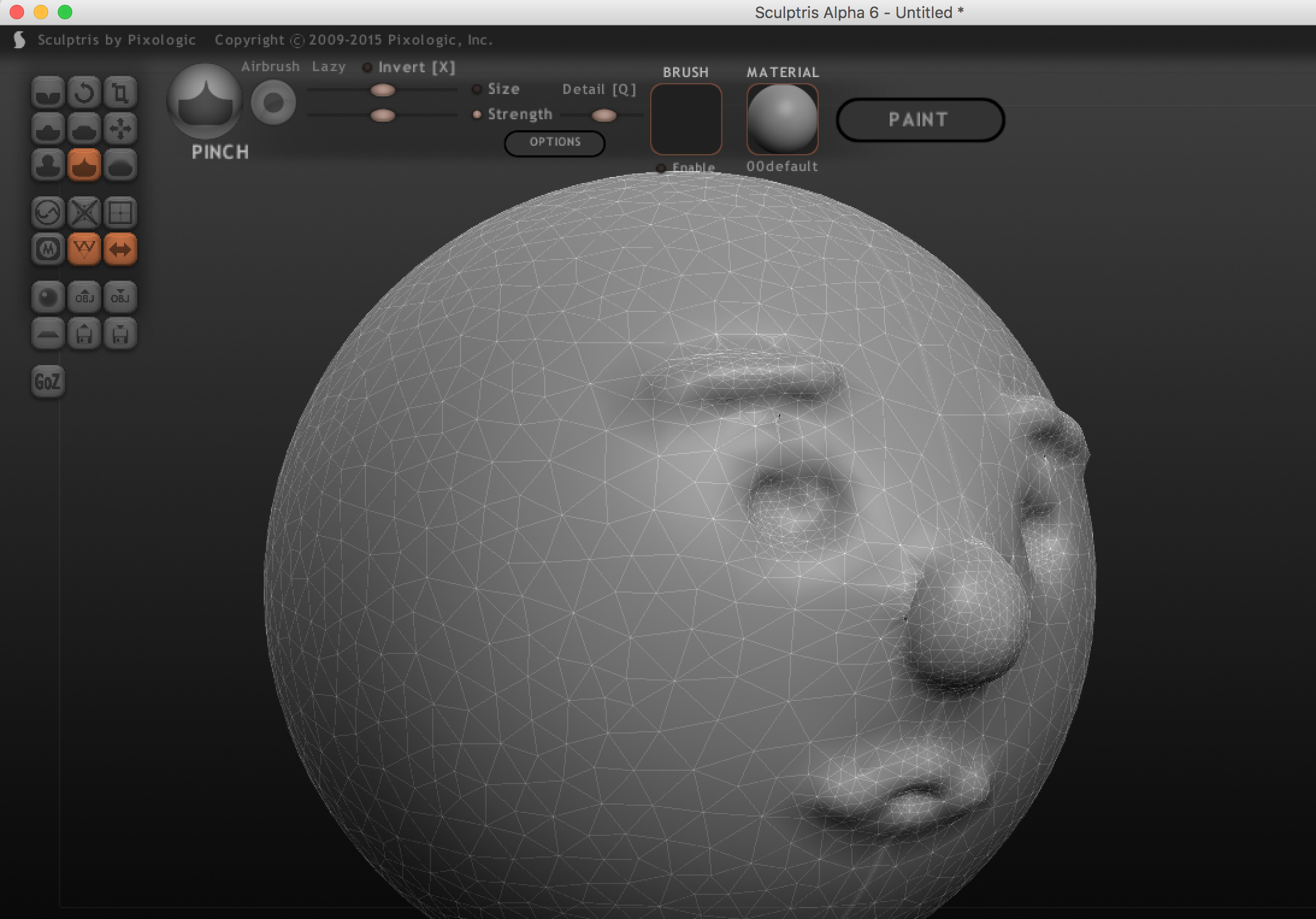Viewport: 1316px width, 919px height.
Task: Select the Scale tool
Action: tap(120, 93)
